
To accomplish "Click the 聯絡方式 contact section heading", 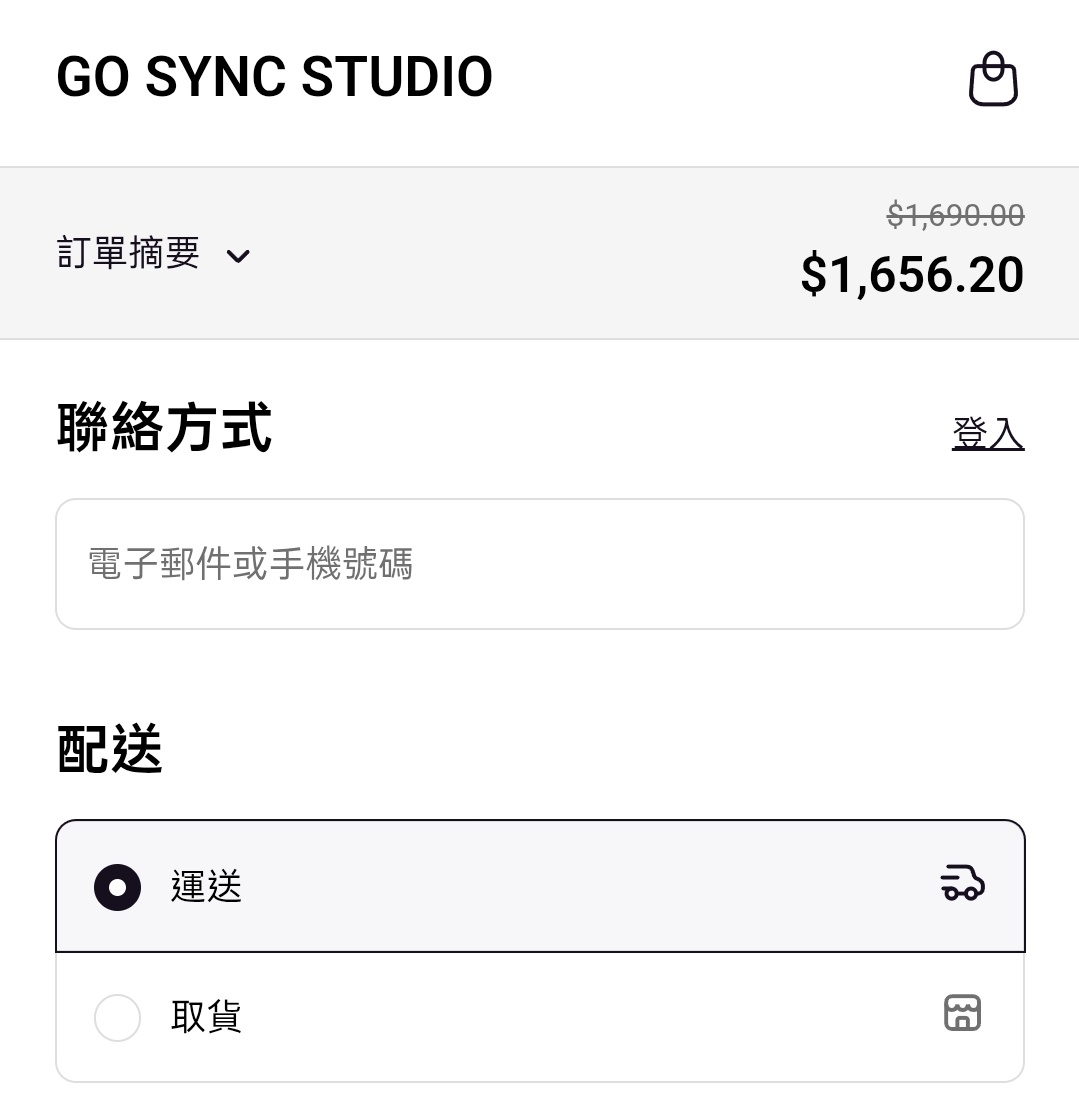I will (164, 429).
